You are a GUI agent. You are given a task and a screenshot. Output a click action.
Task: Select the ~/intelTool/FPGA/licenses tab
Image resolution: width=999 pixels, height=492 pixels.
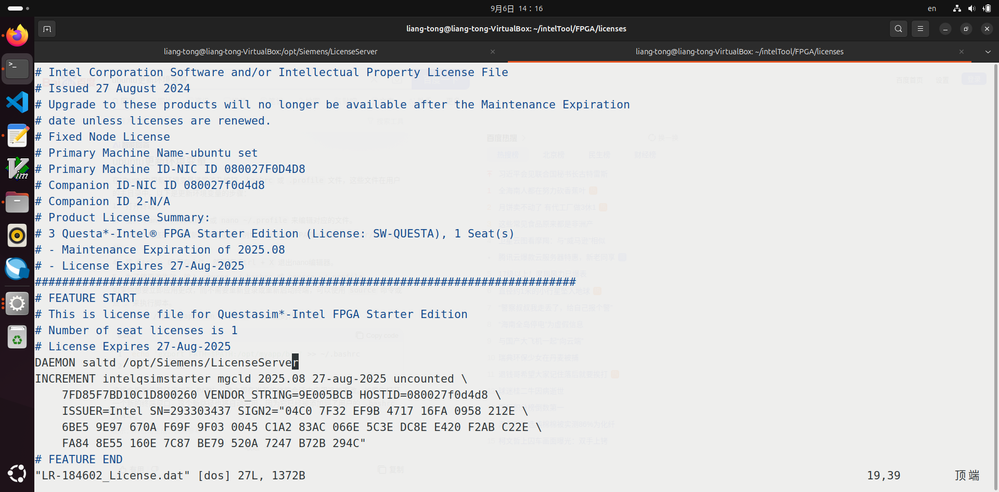coord(740,52)
